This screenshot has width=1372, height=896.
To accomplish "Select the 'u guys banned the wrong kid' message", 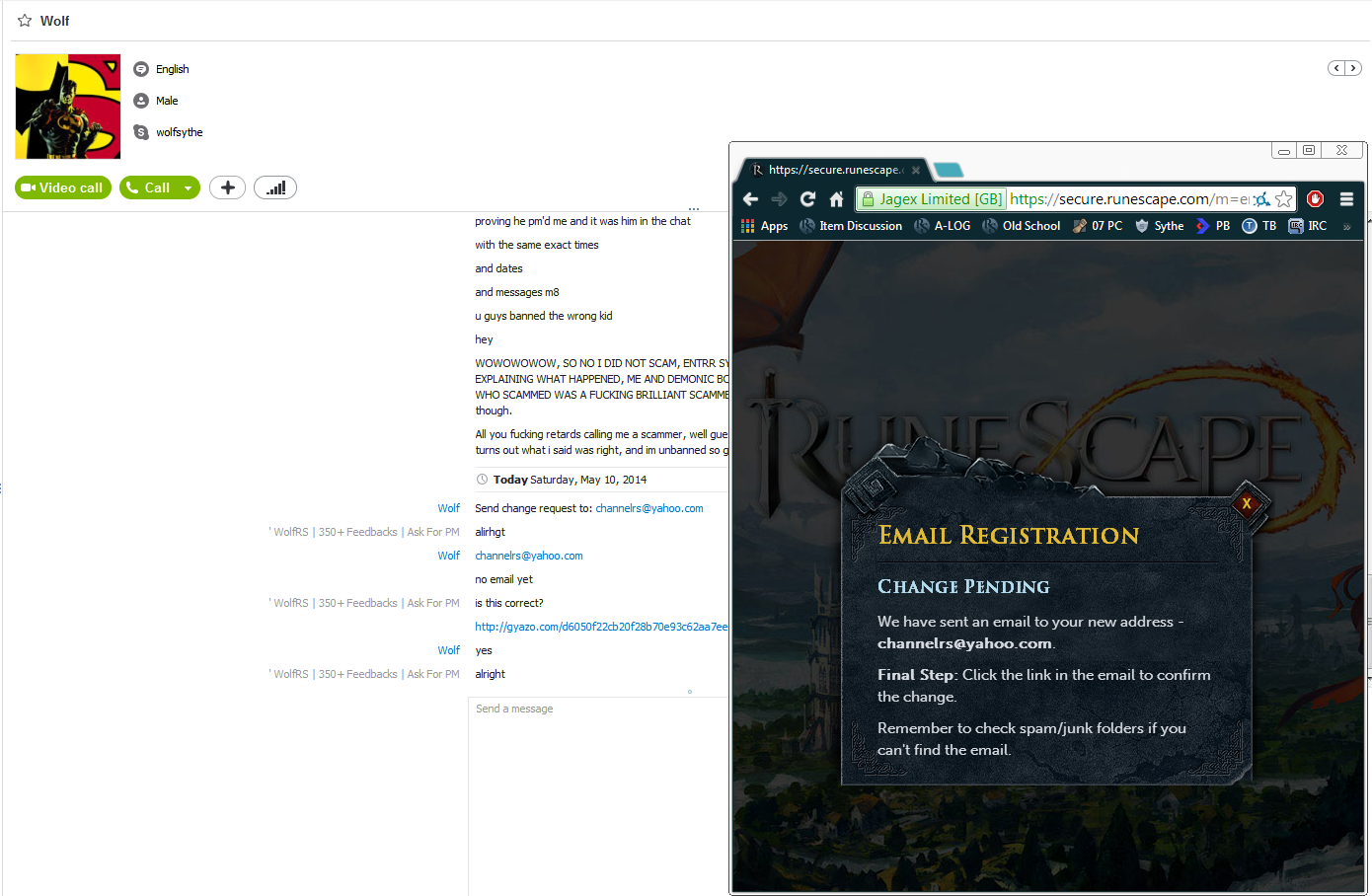I will (544, 316).
